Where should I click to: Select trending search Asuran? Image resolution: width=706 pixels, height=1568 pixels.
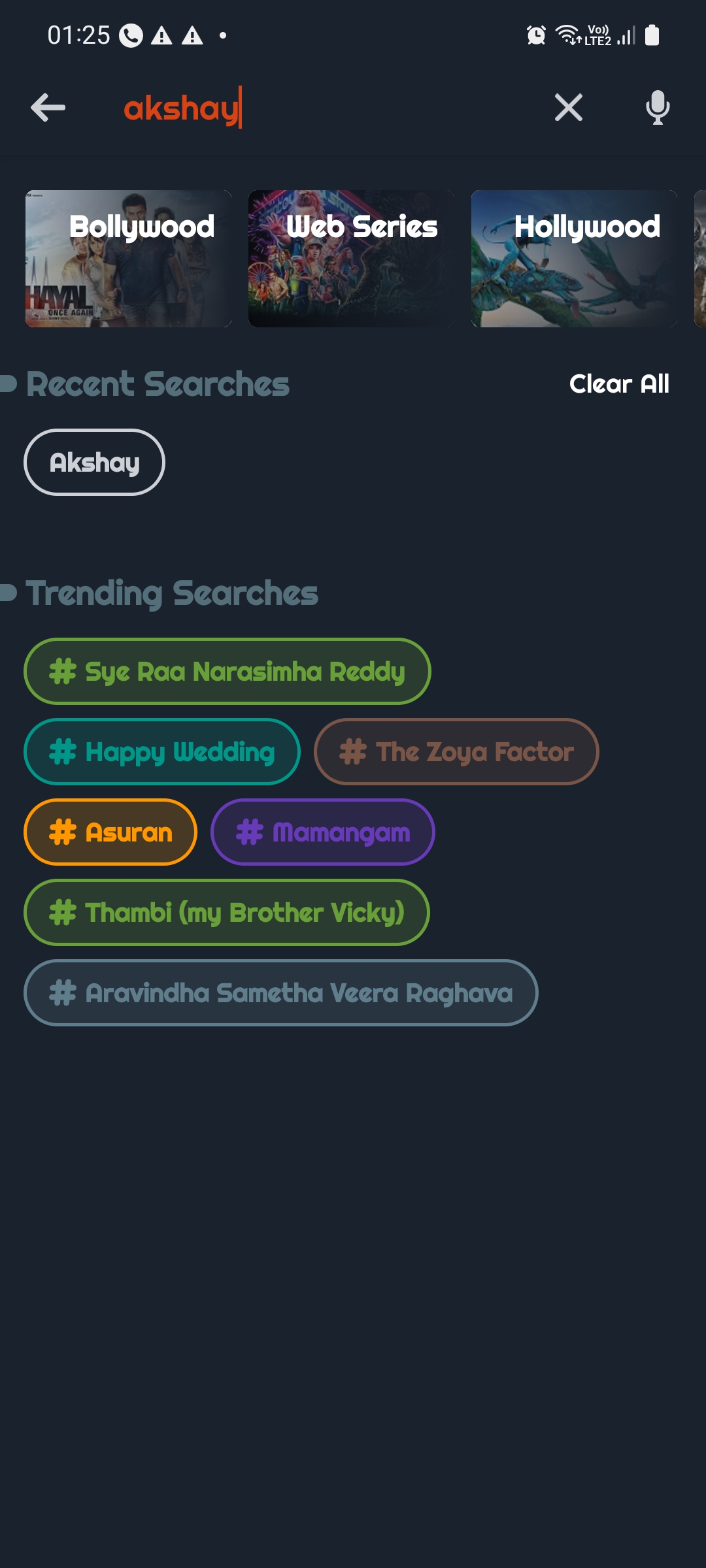(109, 832)
